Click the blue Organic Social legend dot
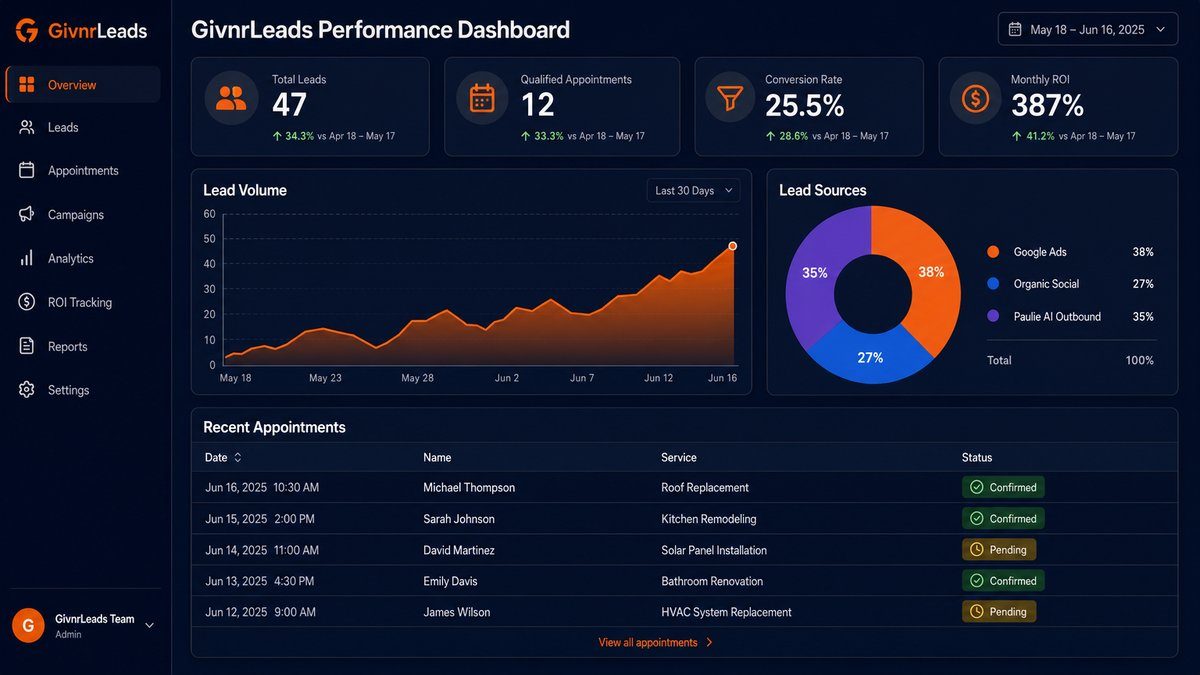The height and width of the screenshot is (675, 1200). (993, 284)
